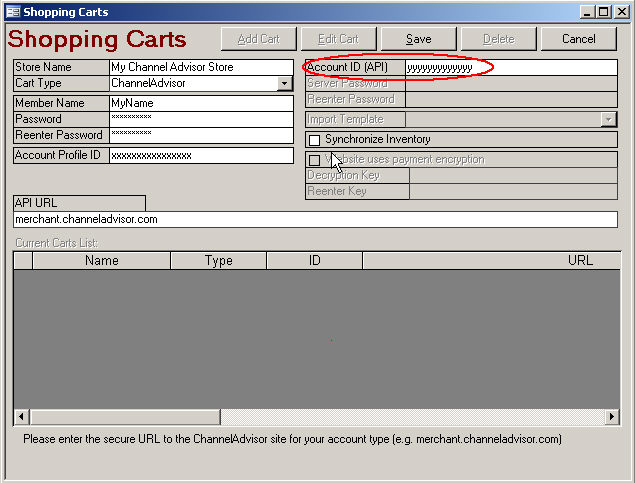635x483 pixels.
Task: Click the API URL label
Action: coord(36,203)
